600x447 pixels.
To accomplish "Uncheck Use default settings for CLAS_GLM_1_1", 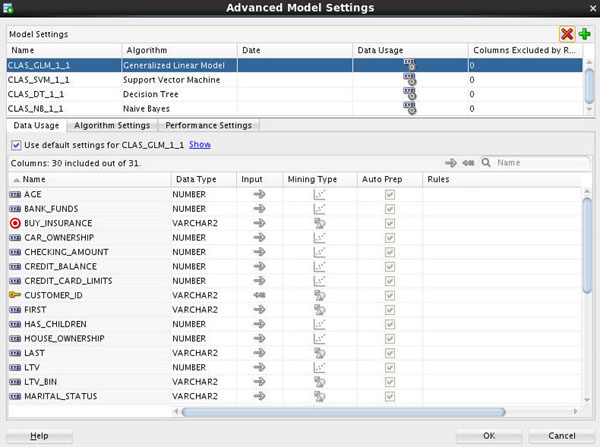I will (16, 145).
